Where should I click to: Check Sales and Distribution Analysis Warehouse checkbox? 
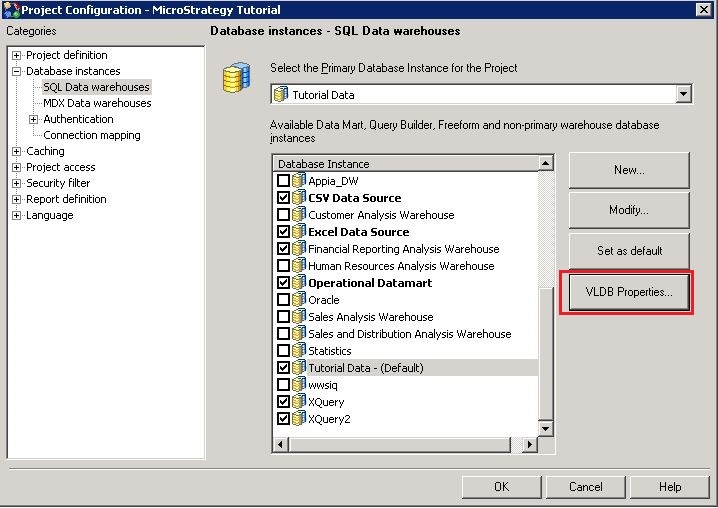point(283,333)
